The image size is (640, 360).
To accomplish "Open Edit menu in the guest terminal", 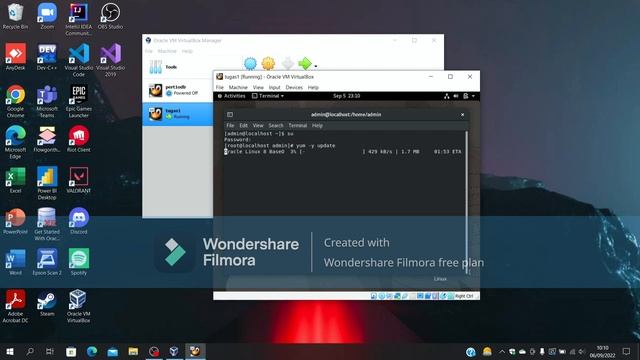I will click(243, 126).
